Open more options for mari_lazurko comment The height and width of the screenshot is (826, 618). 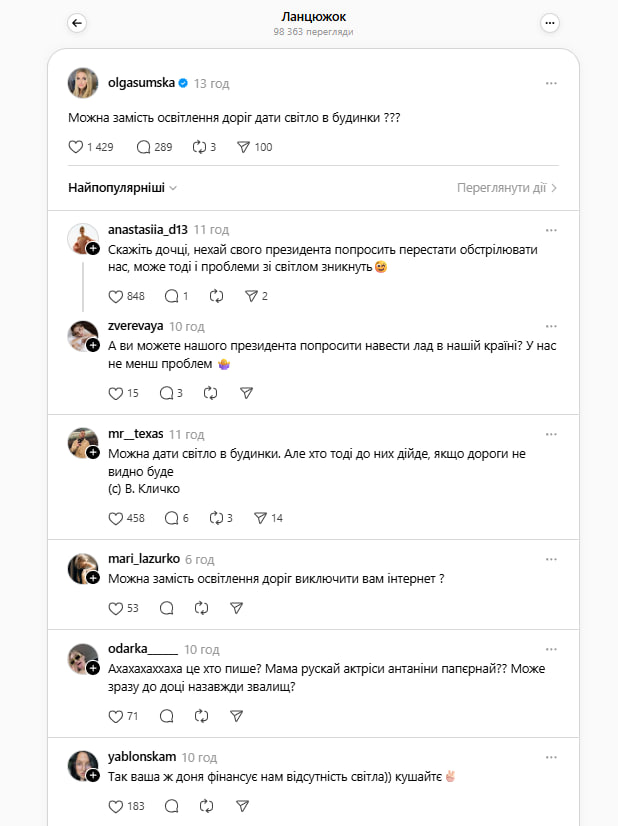pyautogui.click(x=551, y=559)
